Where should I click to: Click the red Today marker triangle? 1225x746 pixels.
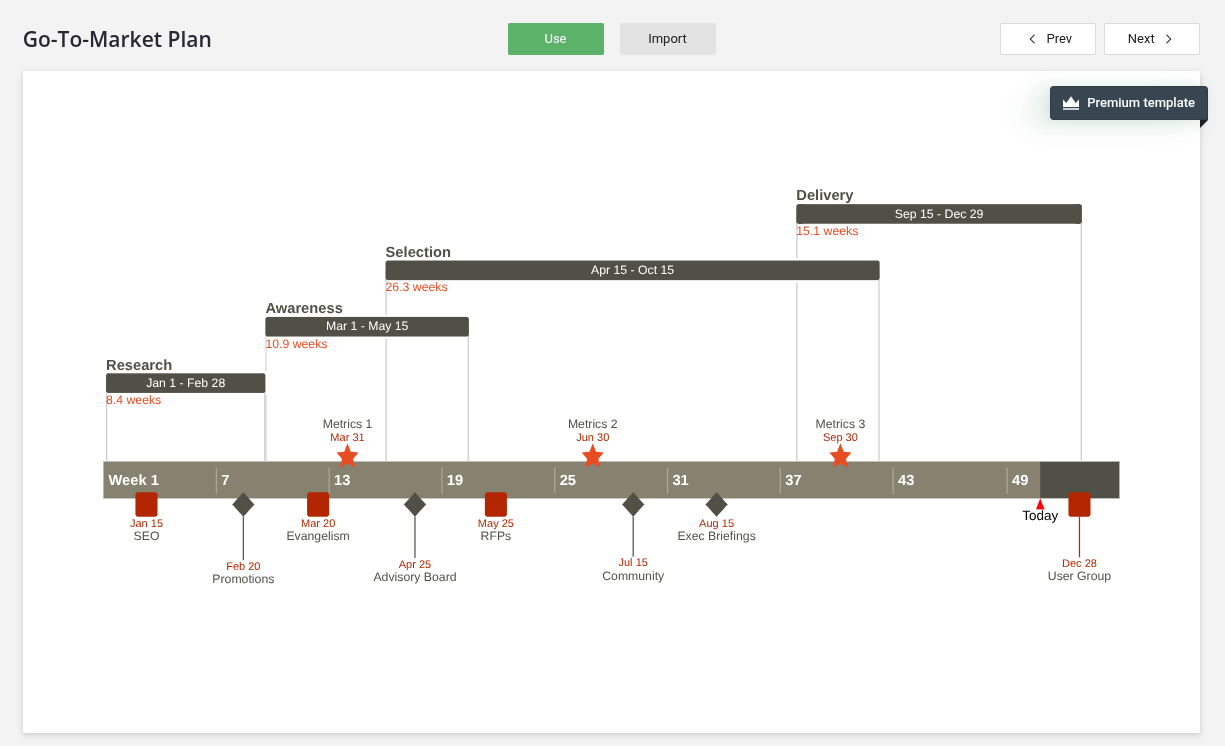coord(1040,504)
